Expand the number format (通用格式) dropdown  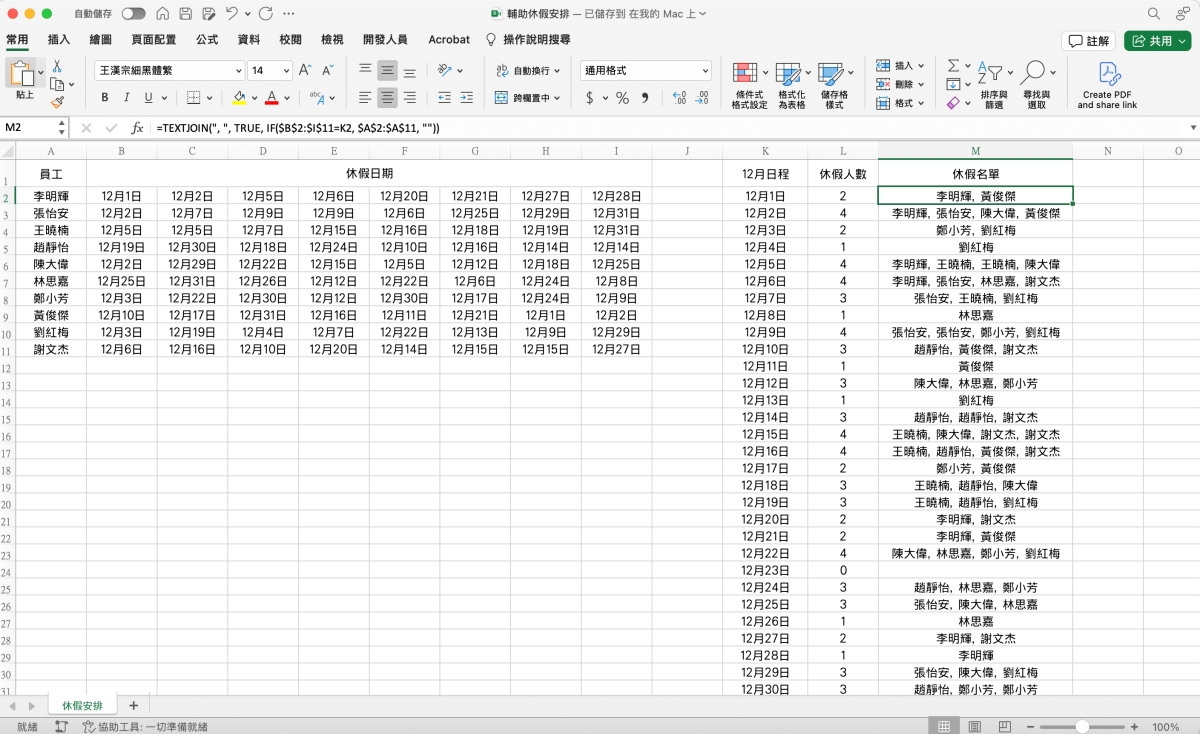pos(705,71)
